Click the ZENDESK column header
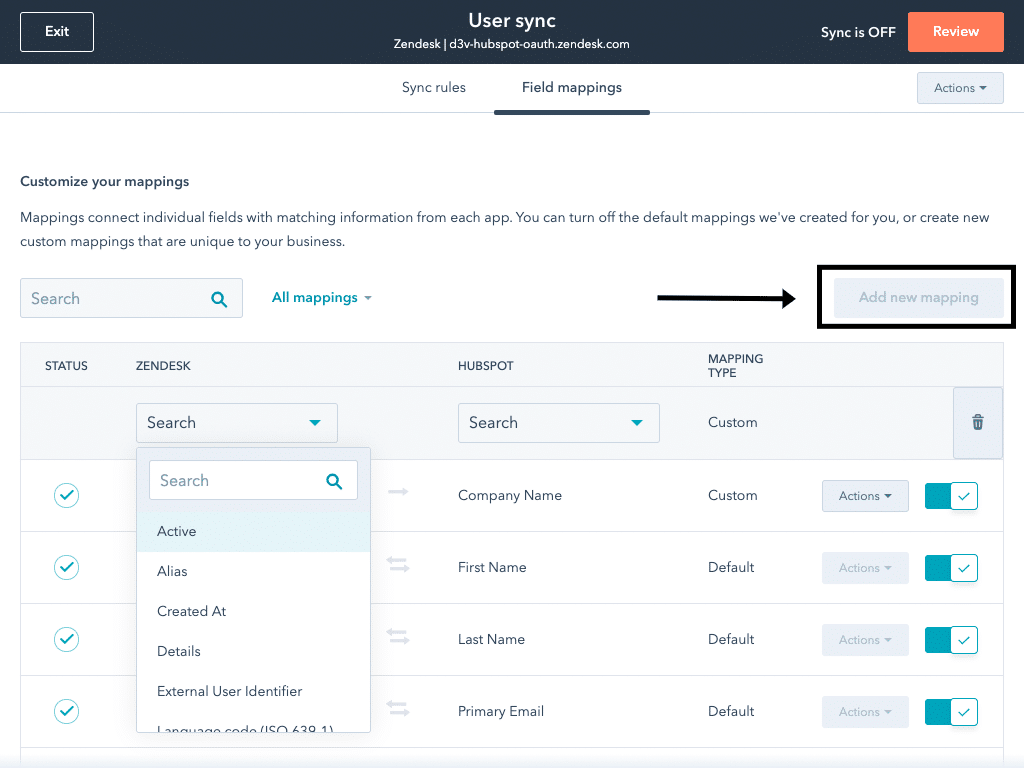 (163, 366)
